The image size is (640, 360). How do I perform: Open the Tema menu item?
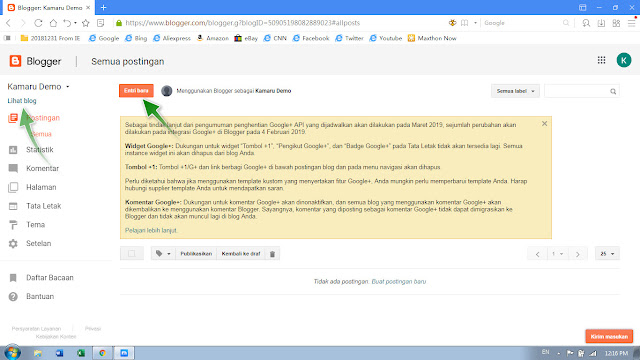coord(36,225)
